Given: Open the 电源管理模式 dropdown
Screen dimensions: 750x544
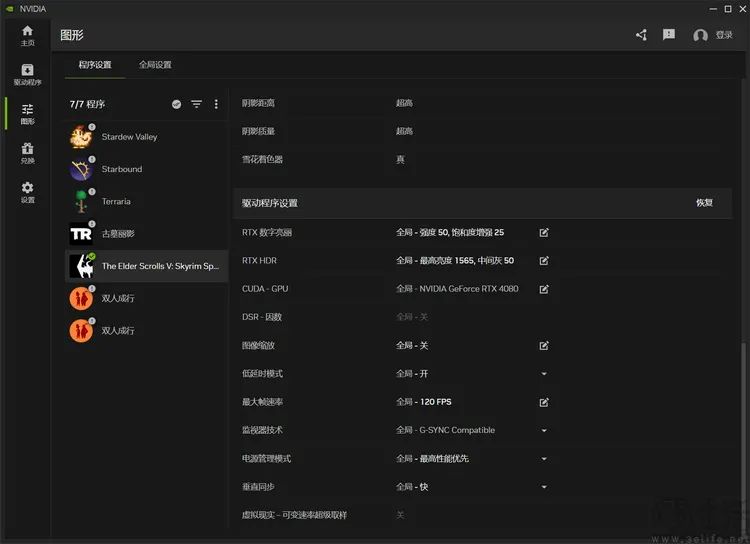Looking at the screenshot, I should [544, 459].
